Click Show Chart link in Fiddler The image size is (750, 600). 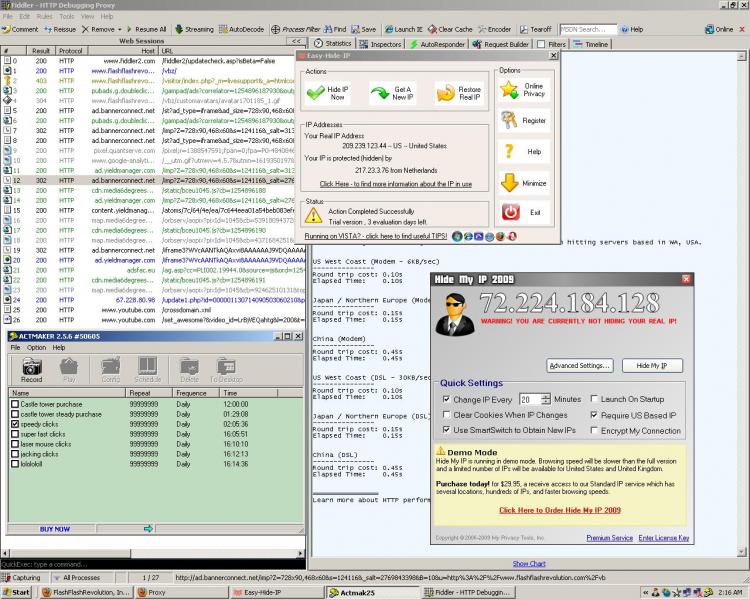(x=529, y=564)
